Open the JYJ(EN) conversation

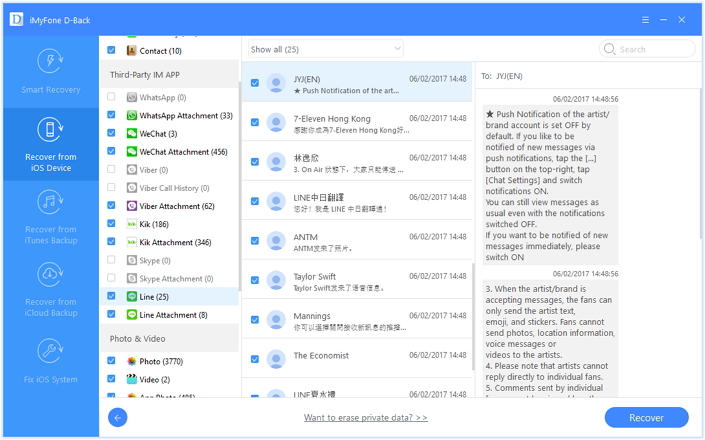point(357,83)
